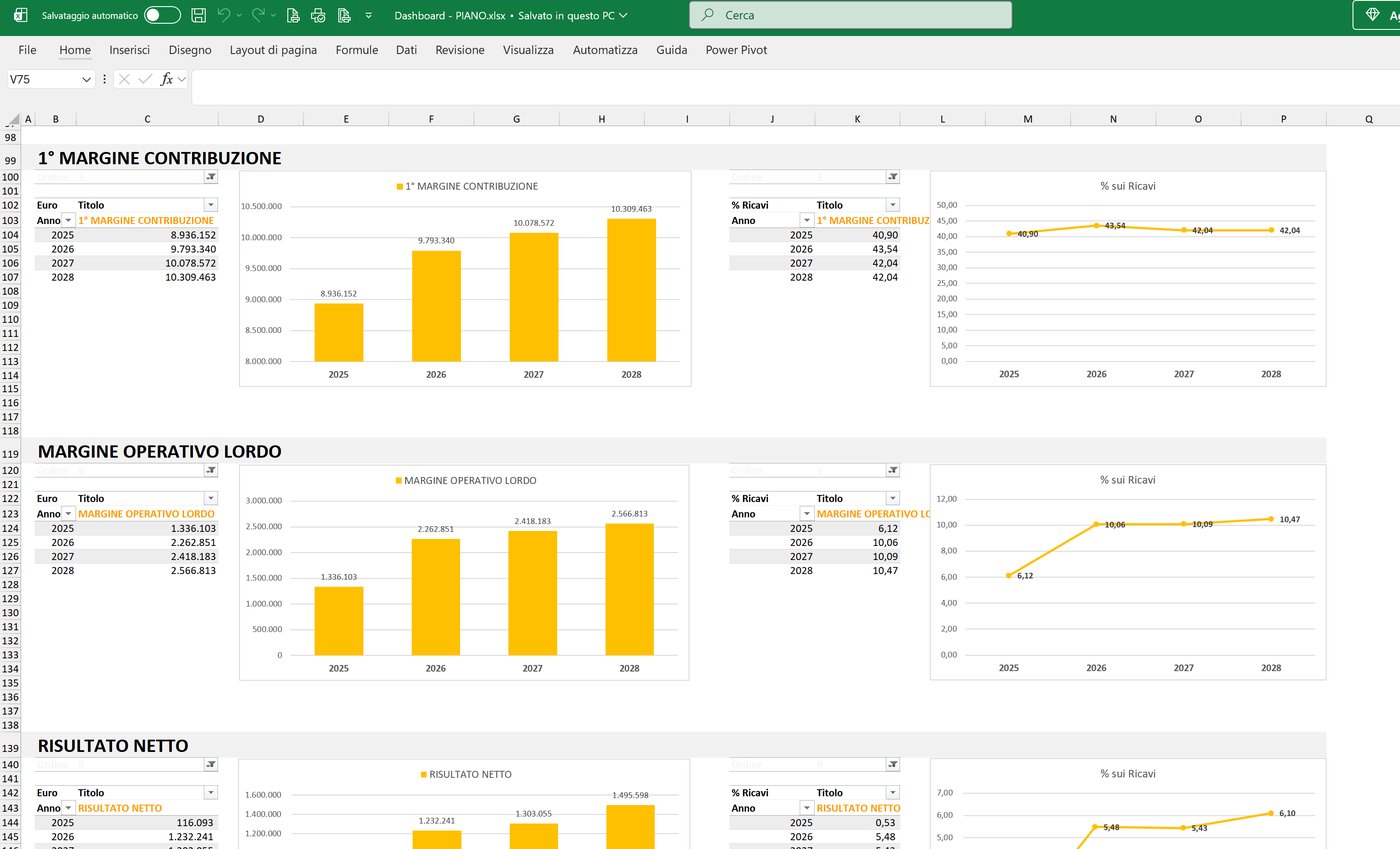
Task: Click yellow legend swatch of RISULTATO NETTO chart
Action: [x=423, y=775]
